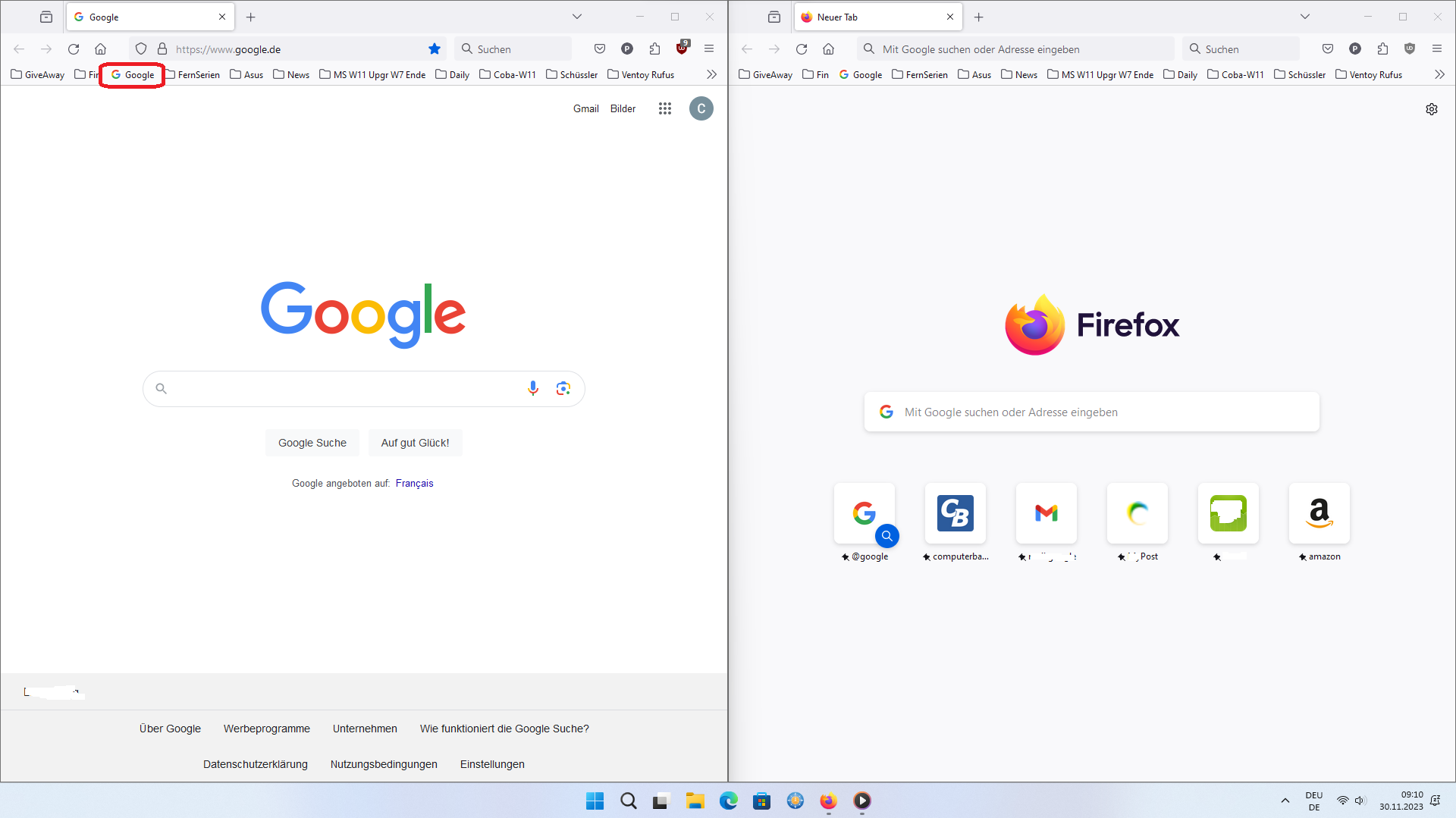Open Google account avatar C
The width and height of the screenshot is (1456, 818).
(x=701, y=108)
